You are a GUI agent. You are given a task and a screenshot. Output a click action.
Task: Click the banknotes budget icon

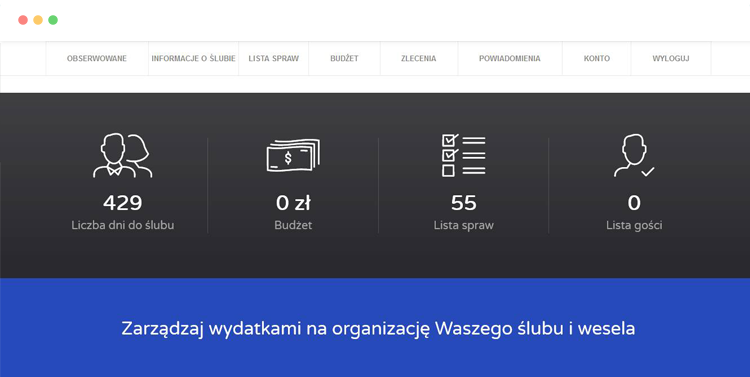(293, 155)
